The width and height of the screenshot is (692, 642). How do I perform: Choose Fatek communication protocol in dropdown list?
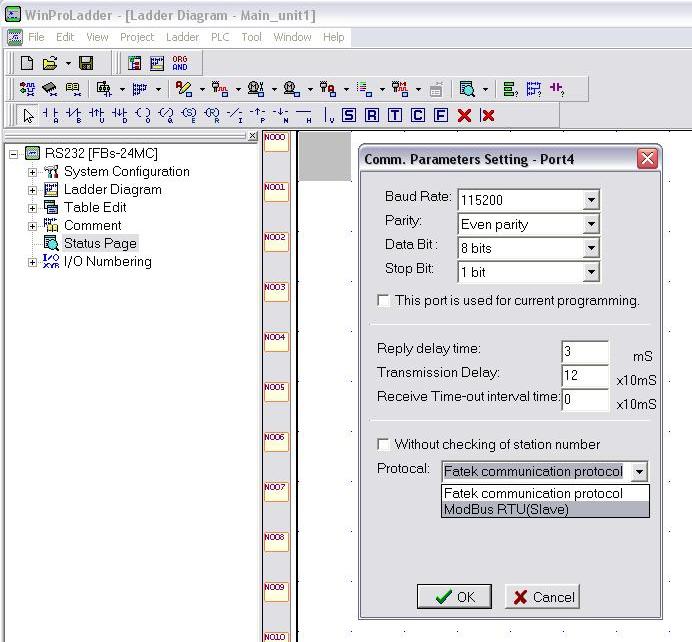[x=545, y=493]
